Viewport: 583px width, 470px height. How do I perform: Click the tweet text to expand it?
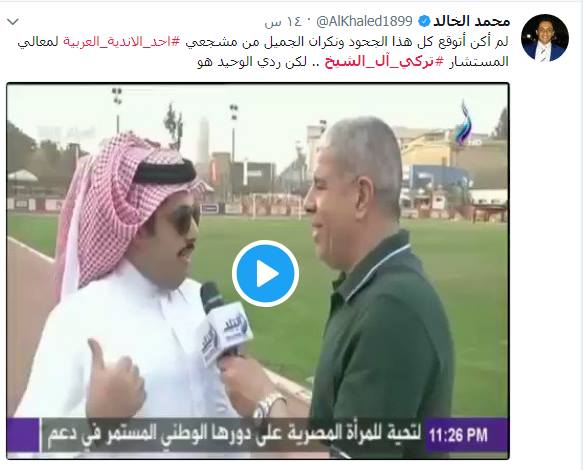click(263, 52)
